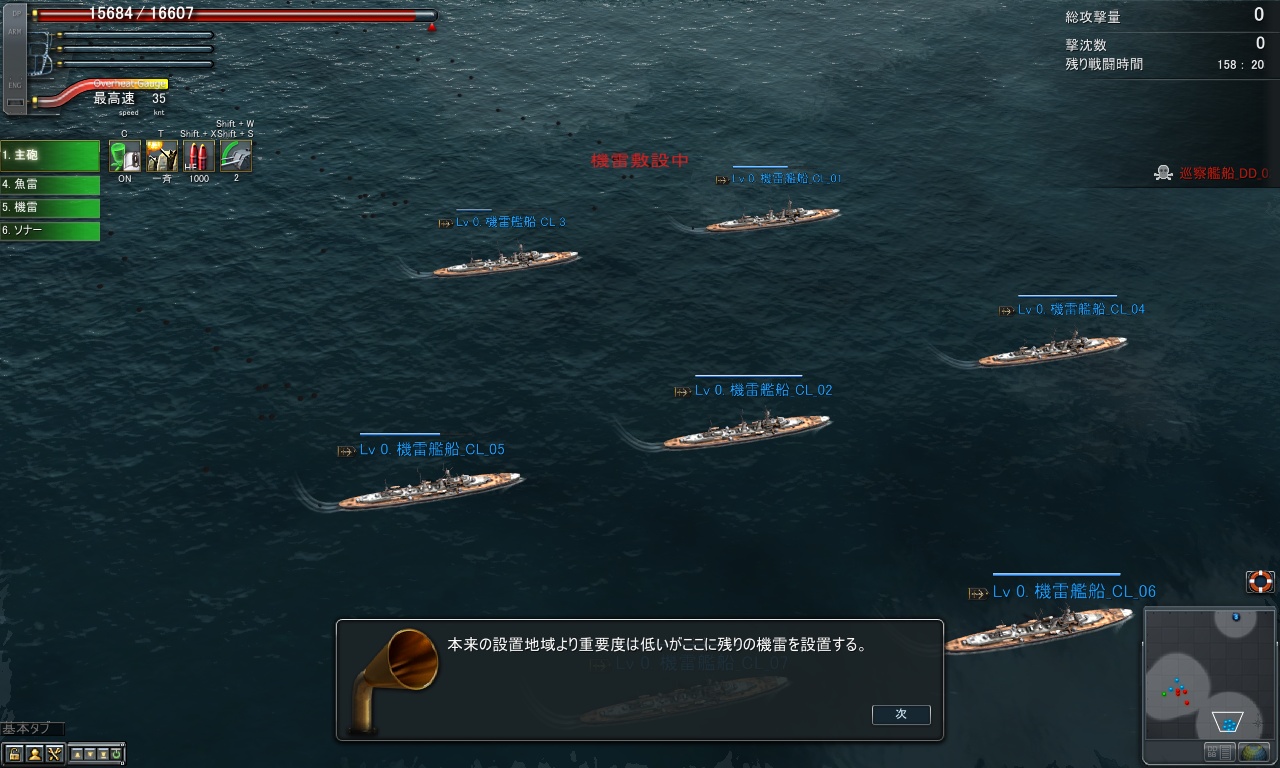The width and height of the screenshot is (1280, 768).
Task: Open the ship list icon under minimap
Action: (1219, 752)
